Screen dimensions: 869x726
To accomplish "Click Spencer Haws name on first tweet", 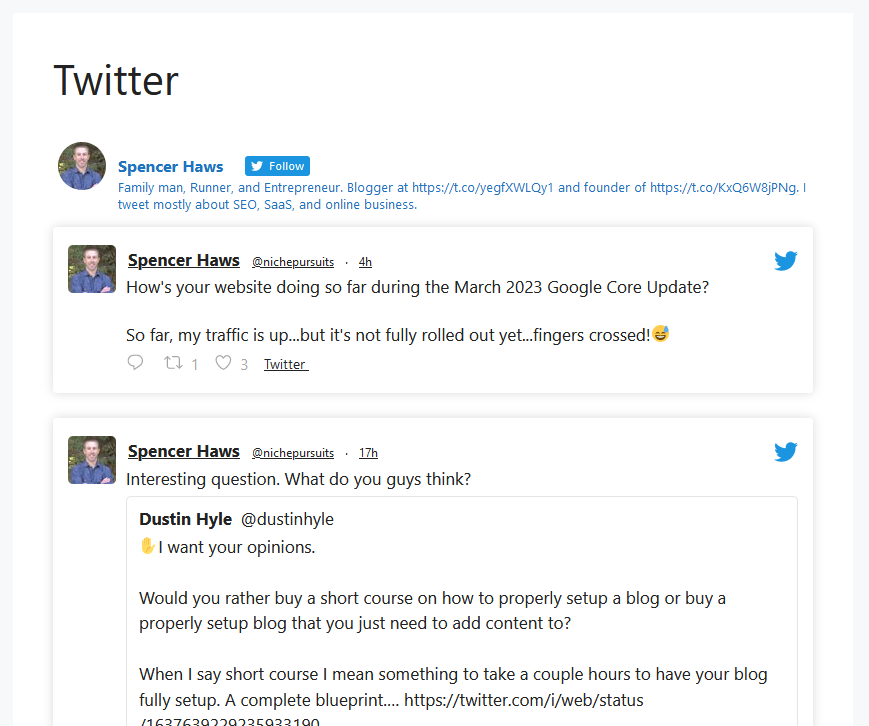I will pyautogui.click(x=183, y=260).
